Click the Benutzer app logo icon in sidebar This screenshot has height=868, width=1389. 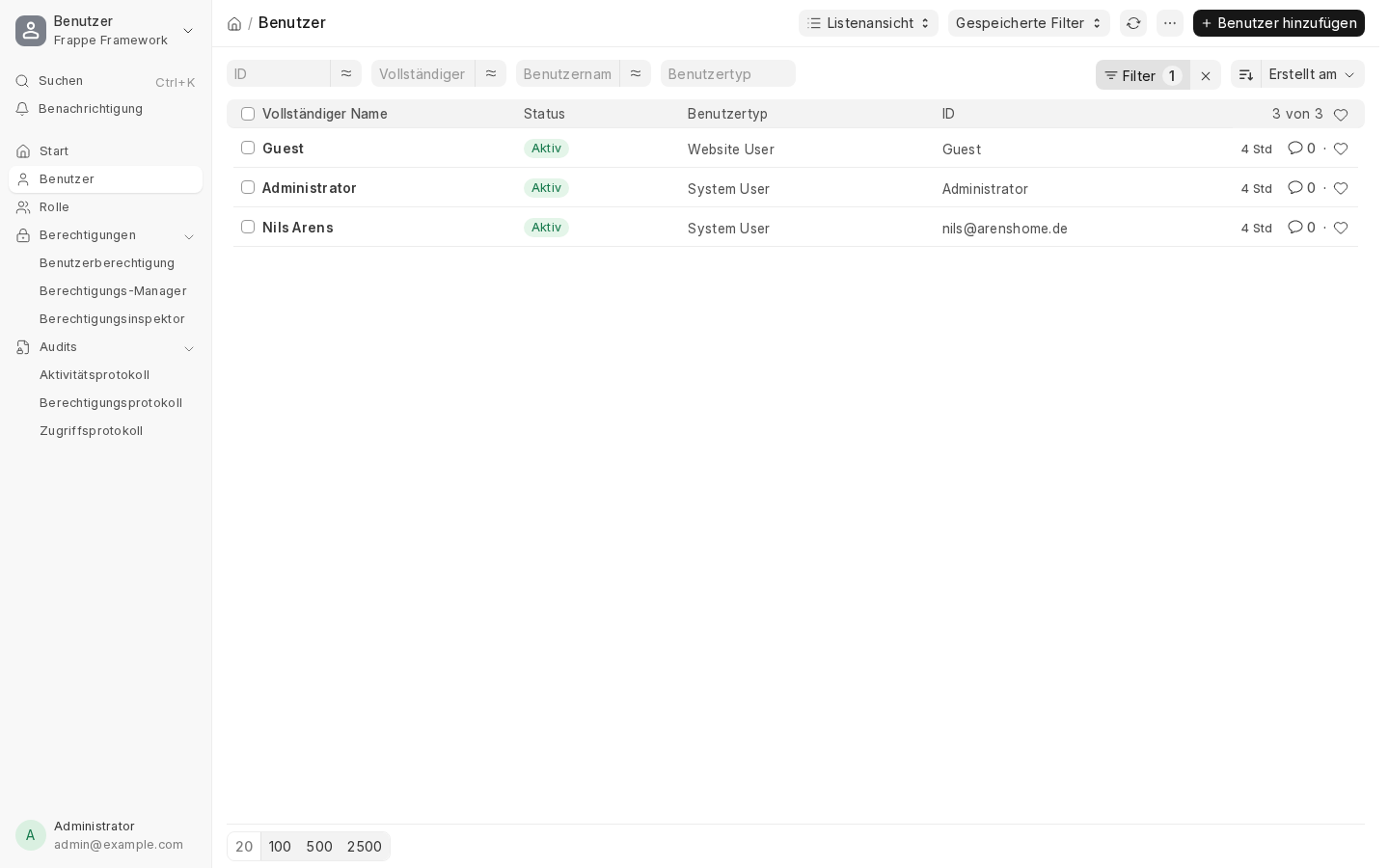point(31,31)
